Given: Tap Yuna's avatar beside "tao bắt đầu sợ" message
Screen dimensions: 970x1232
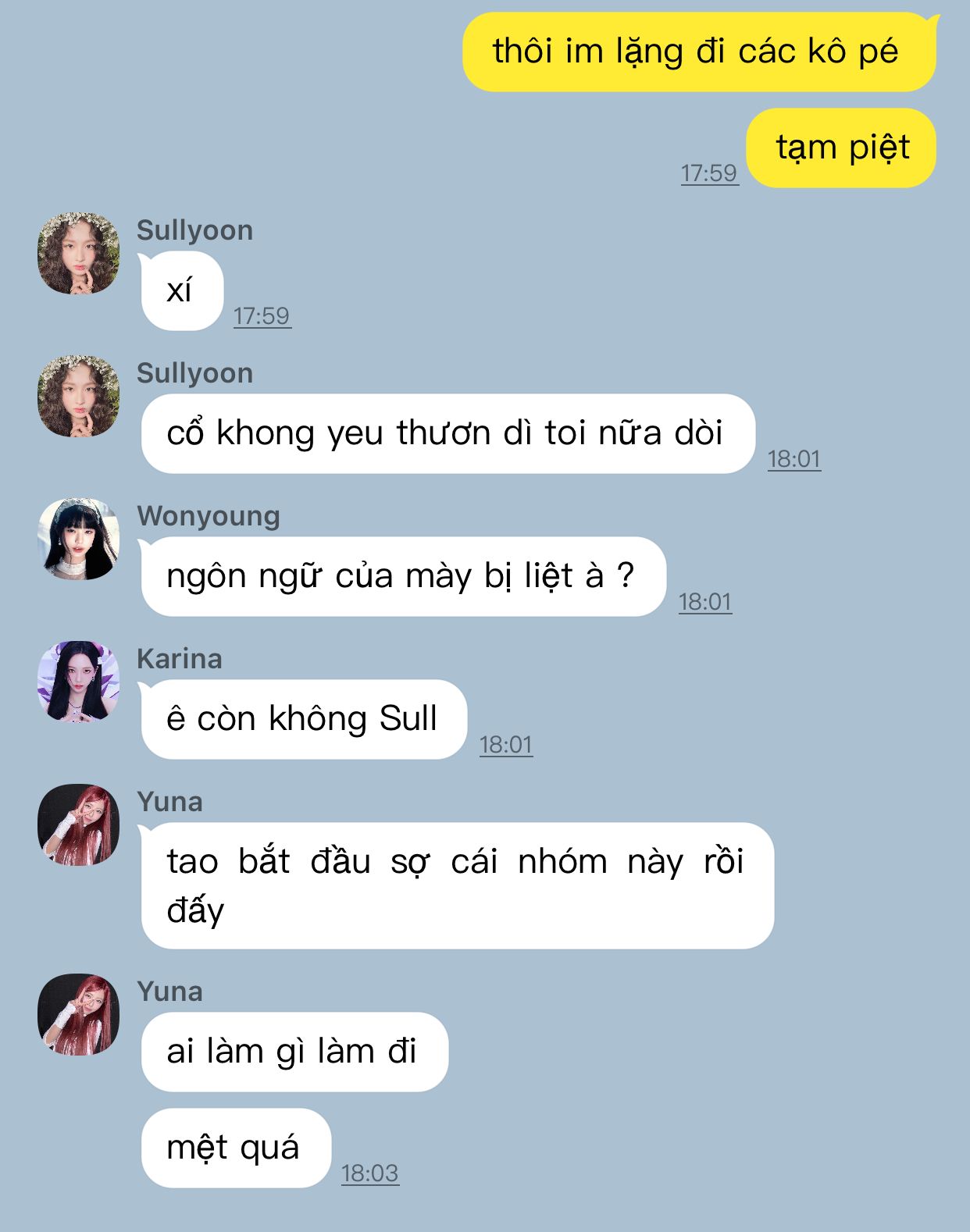Looking at the screenshot, I should coord(78,824).
